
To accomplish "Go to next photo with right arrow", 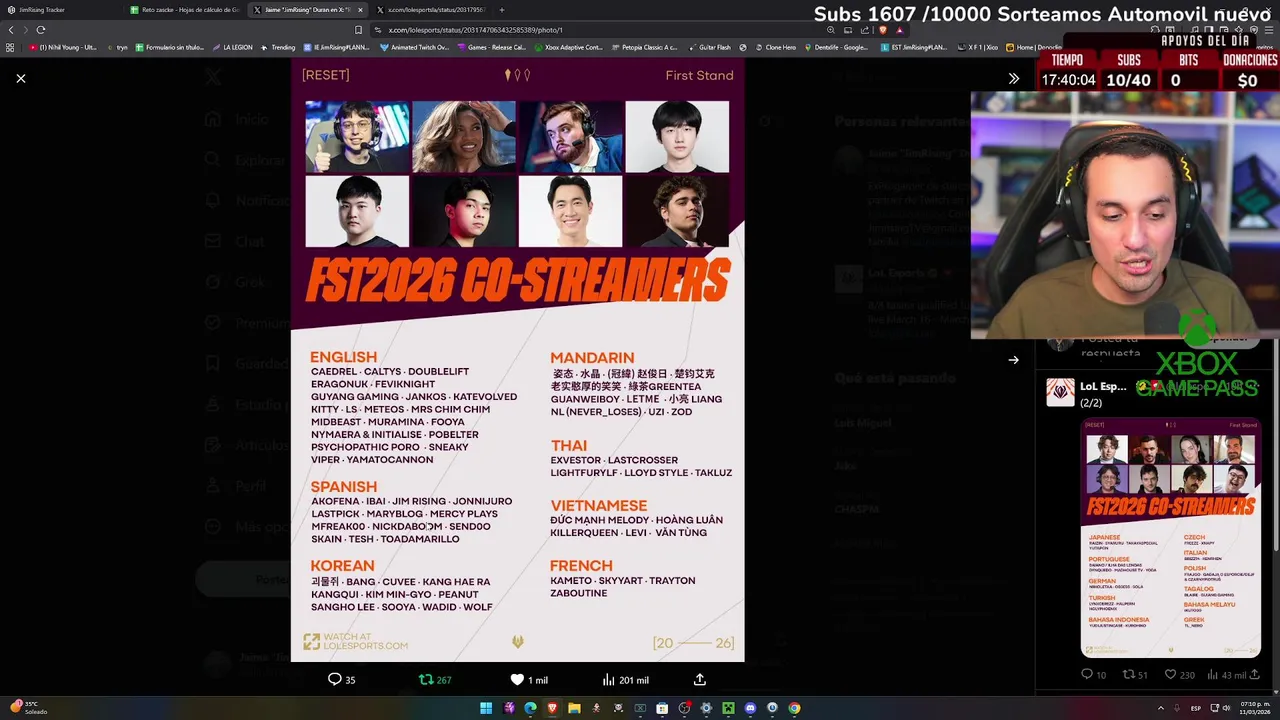I will (1013, 360).
